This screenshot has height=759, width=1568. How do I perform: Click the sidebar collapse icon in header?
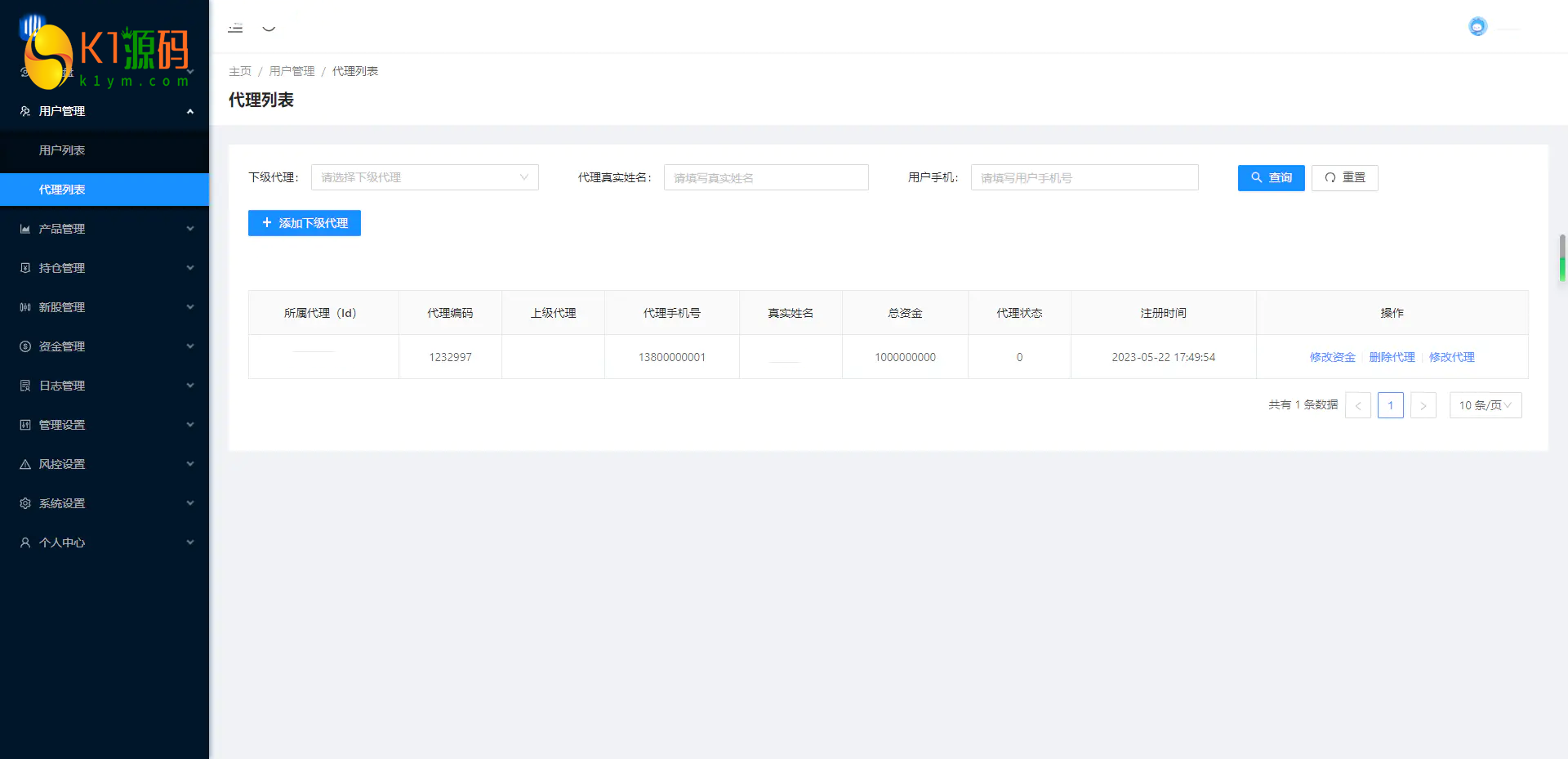(235, 28)
